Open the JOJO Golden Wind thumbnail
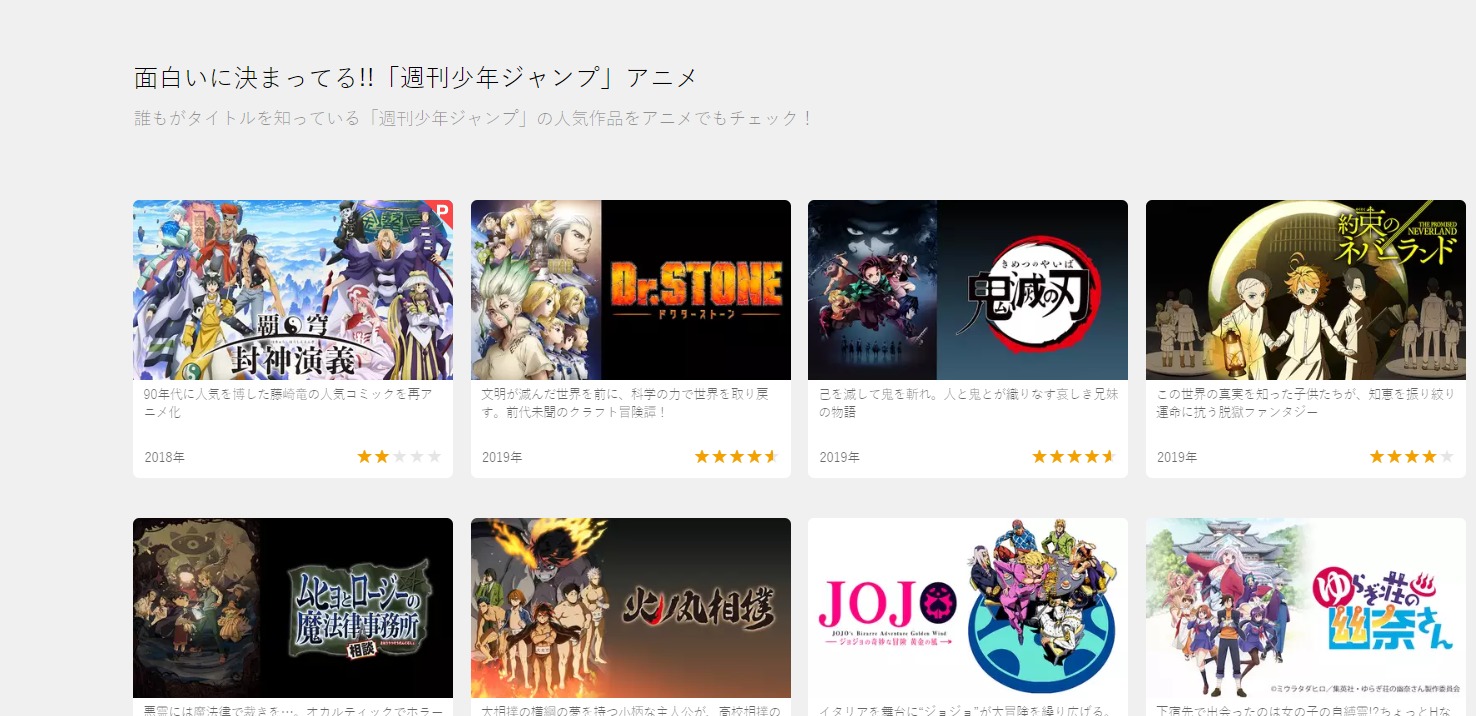Screen dimensions: 1476x716 (x=968, y=608)
